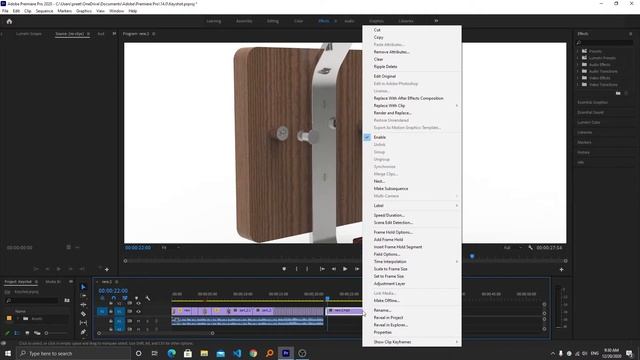The width and height of the screenshot is (640, 360).
Task: Open workspace overflow chevron menu
Action: pos(436,21)
